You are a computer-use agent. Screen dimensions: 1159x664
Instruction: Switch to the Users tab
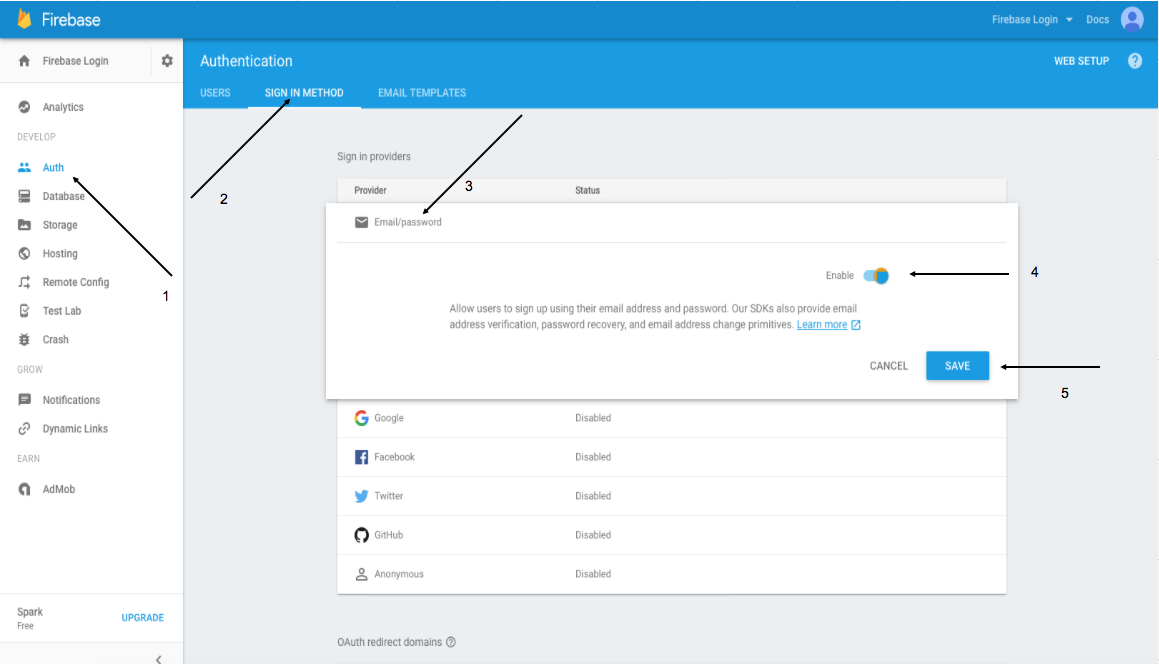[x=215, y=92]
